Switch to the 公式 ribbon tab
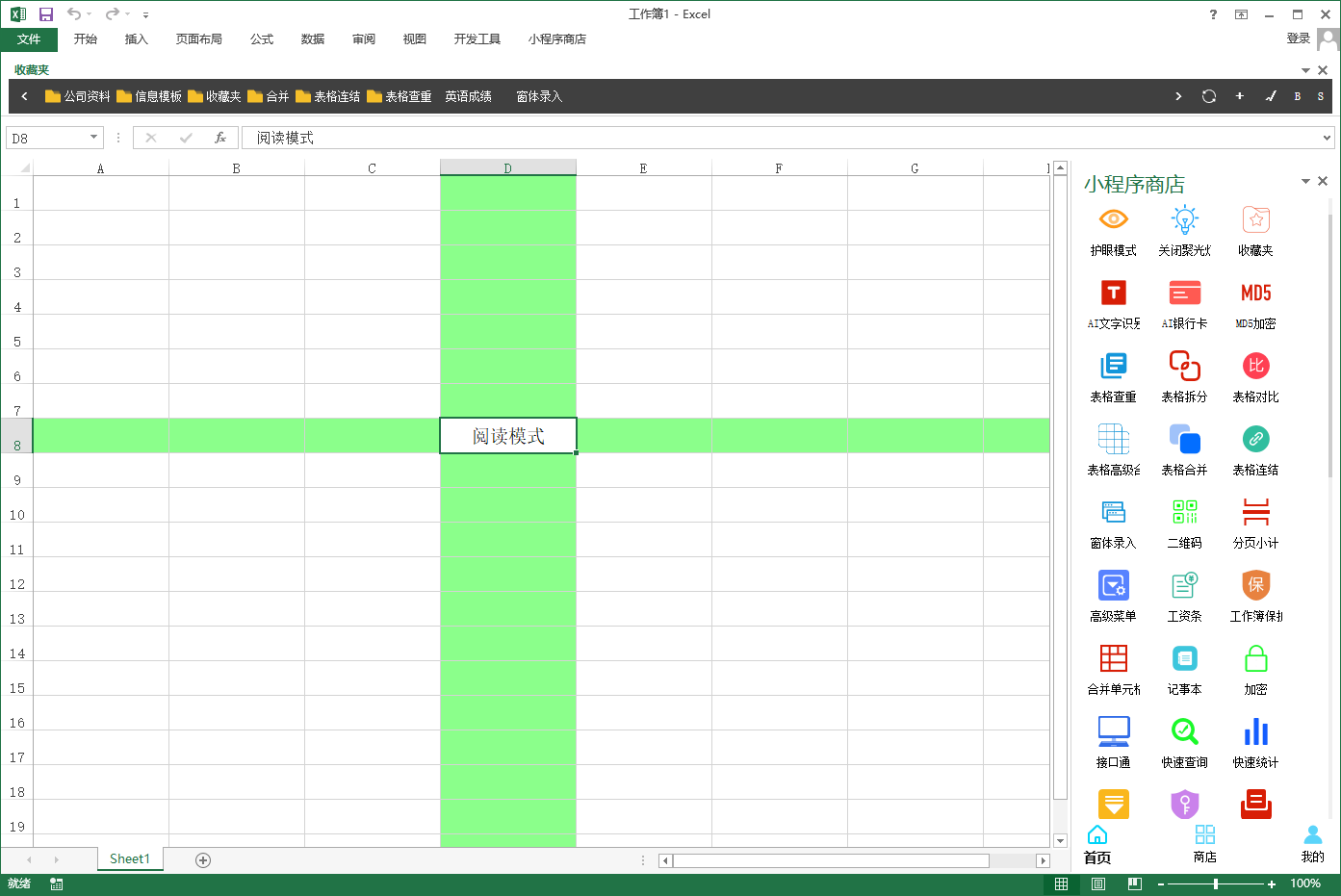The width and height of the screenshot is (1341, 896). coord(262,39)
